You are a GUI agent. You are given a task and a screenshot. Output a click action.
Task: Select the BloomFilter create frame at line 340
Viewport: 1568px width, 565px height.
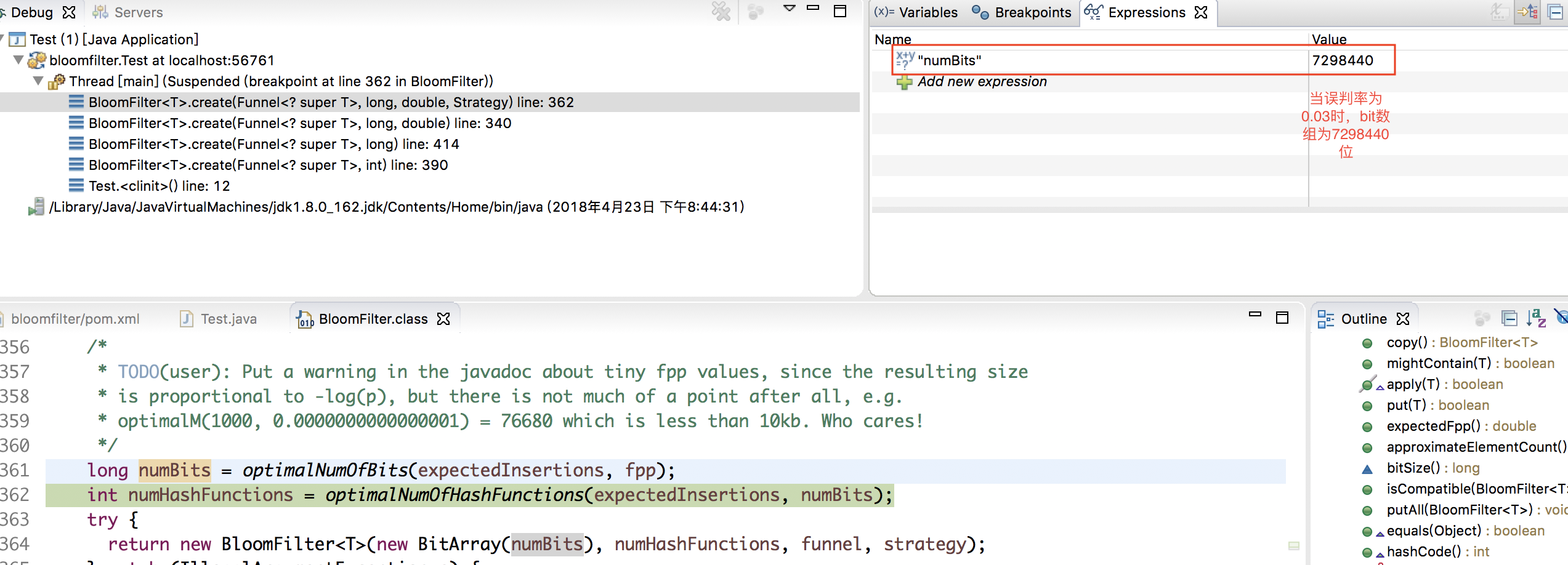(300, 123)
